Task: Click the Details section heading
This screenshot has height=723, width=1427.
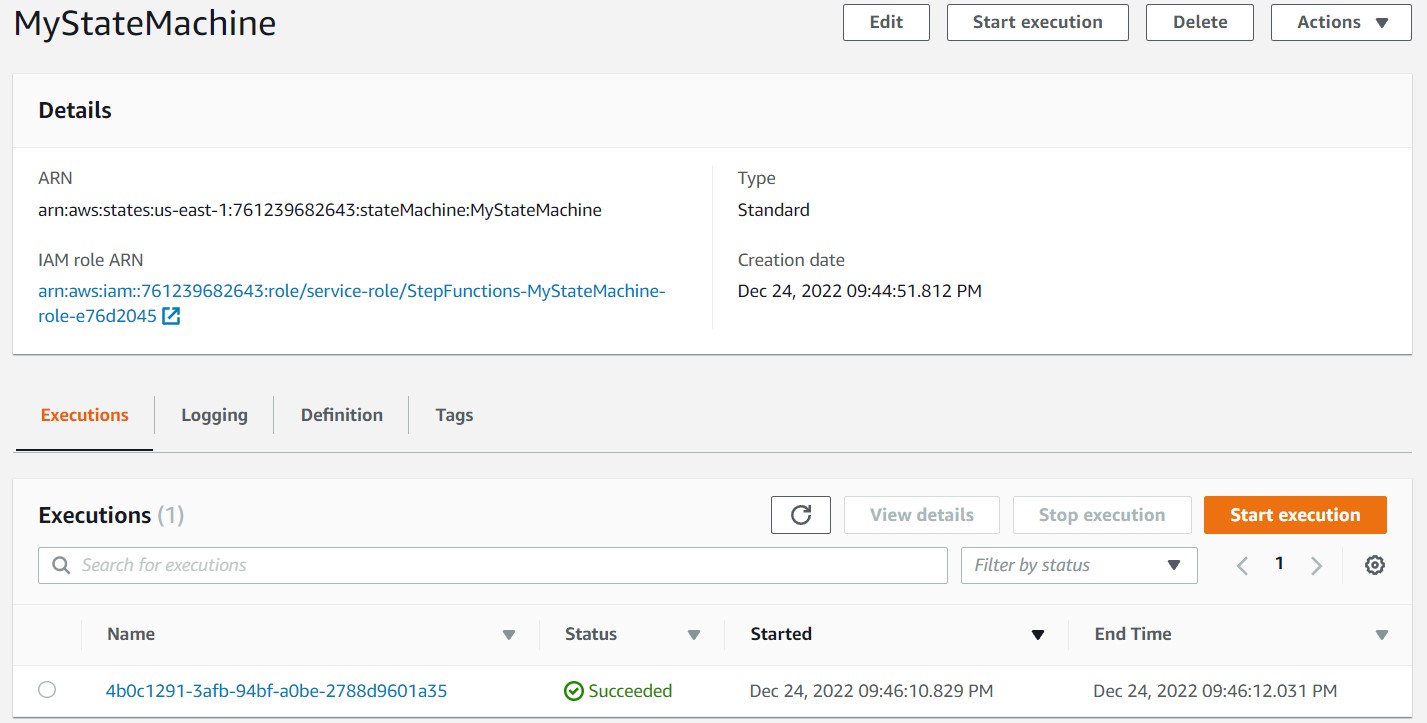Action: (x=75, y=110)
